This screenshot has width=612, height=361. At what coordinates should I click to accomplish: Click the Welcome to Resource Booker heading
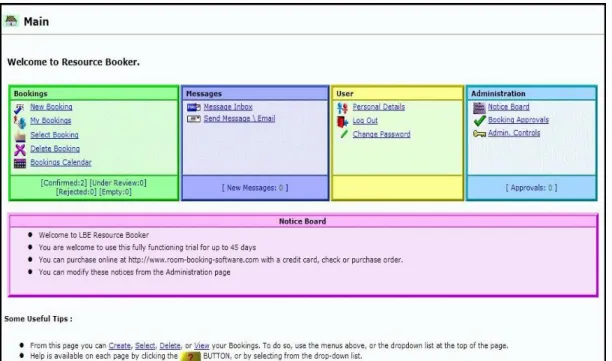[x=73, y=62]
